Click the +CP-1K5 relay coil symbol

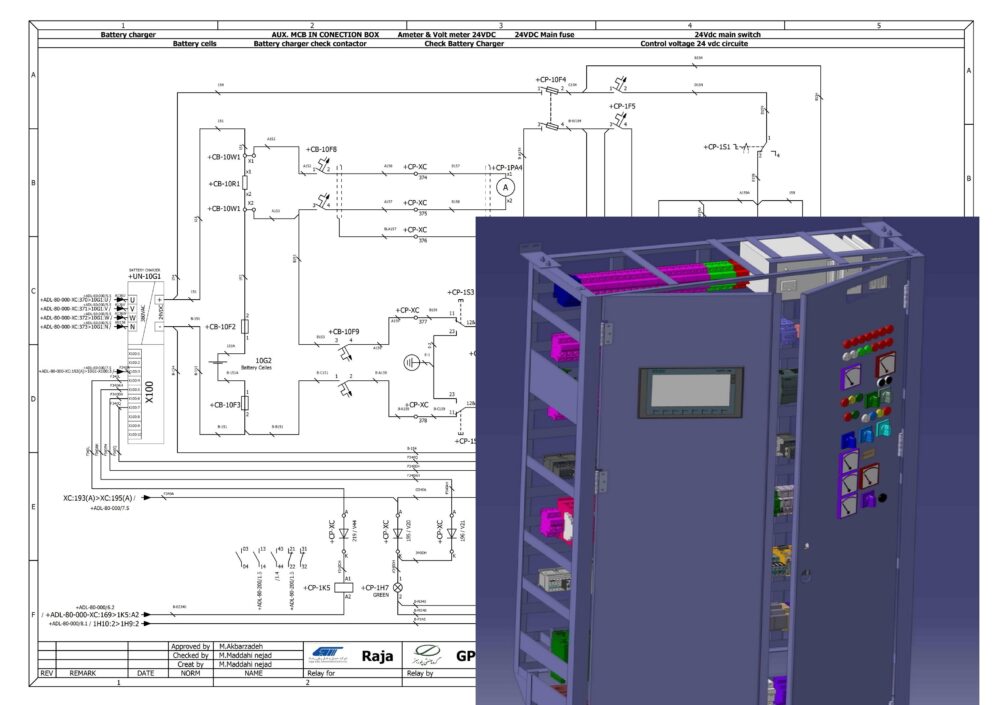(x=348, y=588)
